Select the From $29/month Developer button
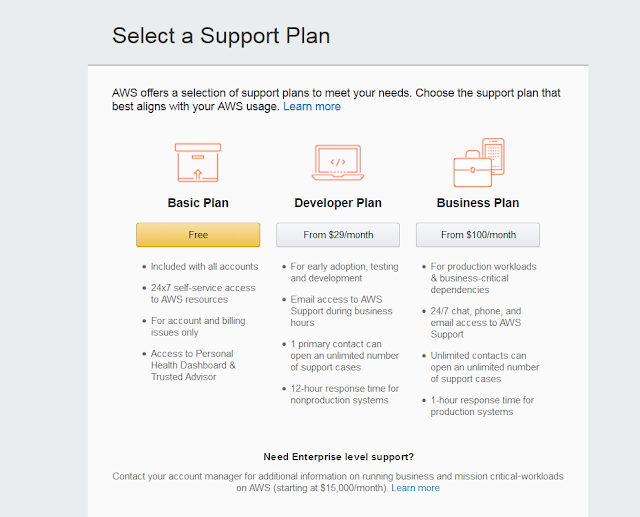Screen dimensions: 640x517 tap(338, 235)
